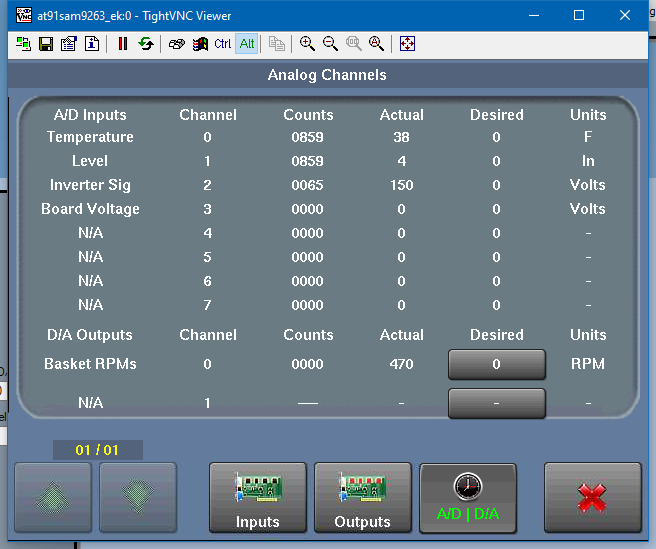Click the desired field for D/A channel 1
Viewport: 656px width, 549px height.
point(496,403)
